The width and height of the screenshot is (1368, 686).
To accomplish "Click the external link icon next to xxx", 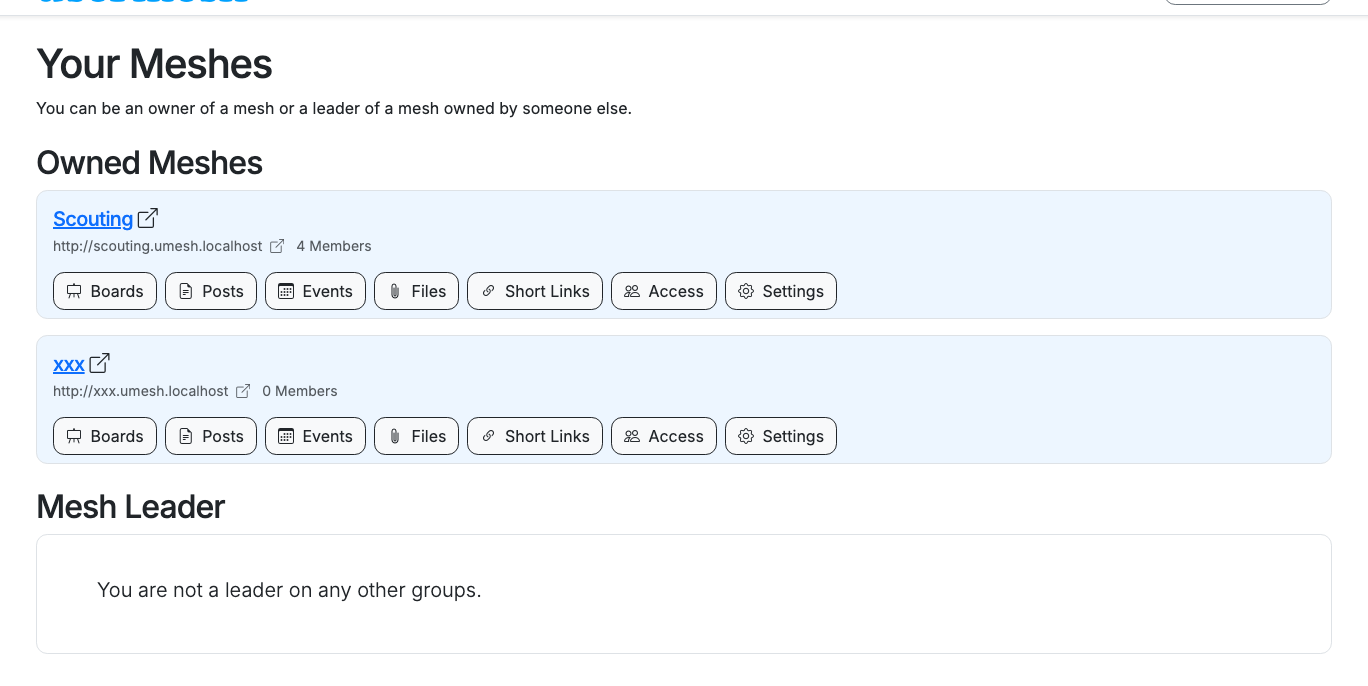I will 99,362.
